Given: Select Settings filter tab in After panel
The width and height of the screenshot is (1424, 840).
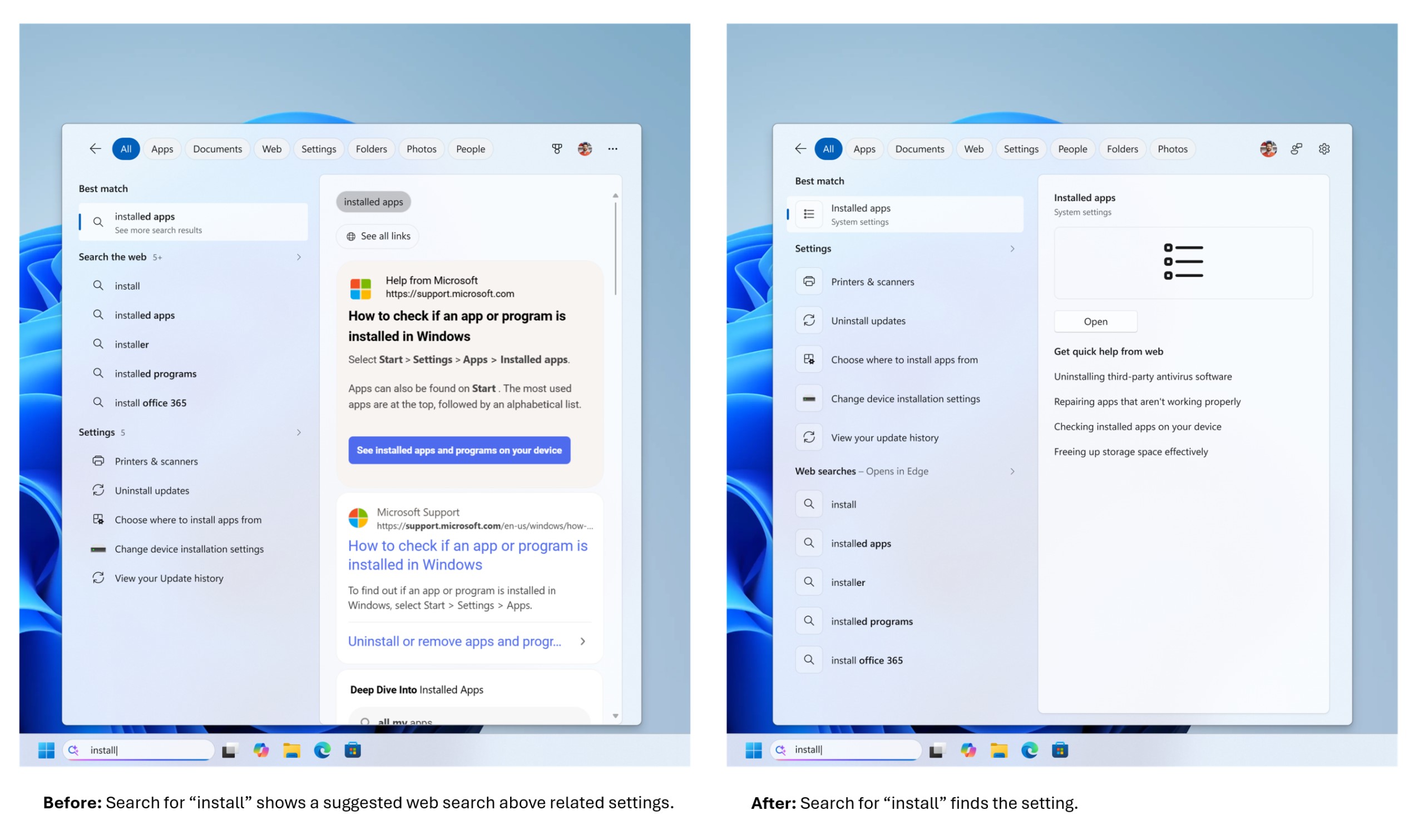Looking at the screenshot, I should click(1020, 149).
